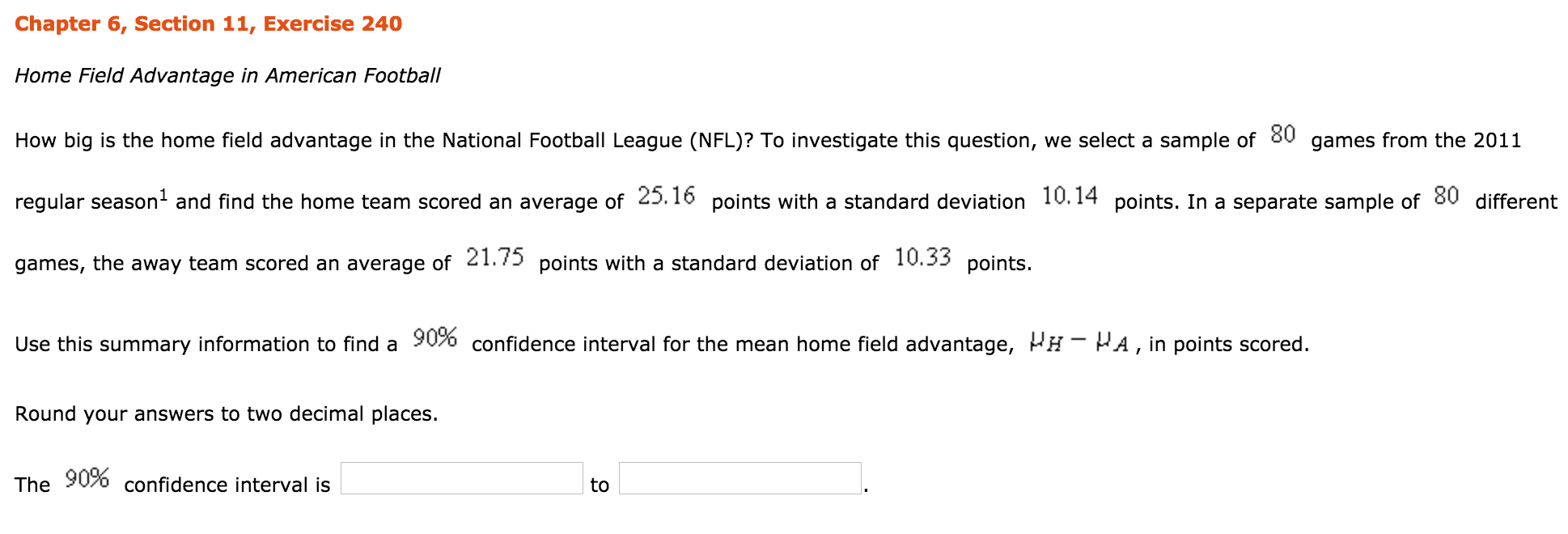The height and width of the screenshot is (534, 1568).
Task: Click the first confidence interval input field
Action: (461, 478)
